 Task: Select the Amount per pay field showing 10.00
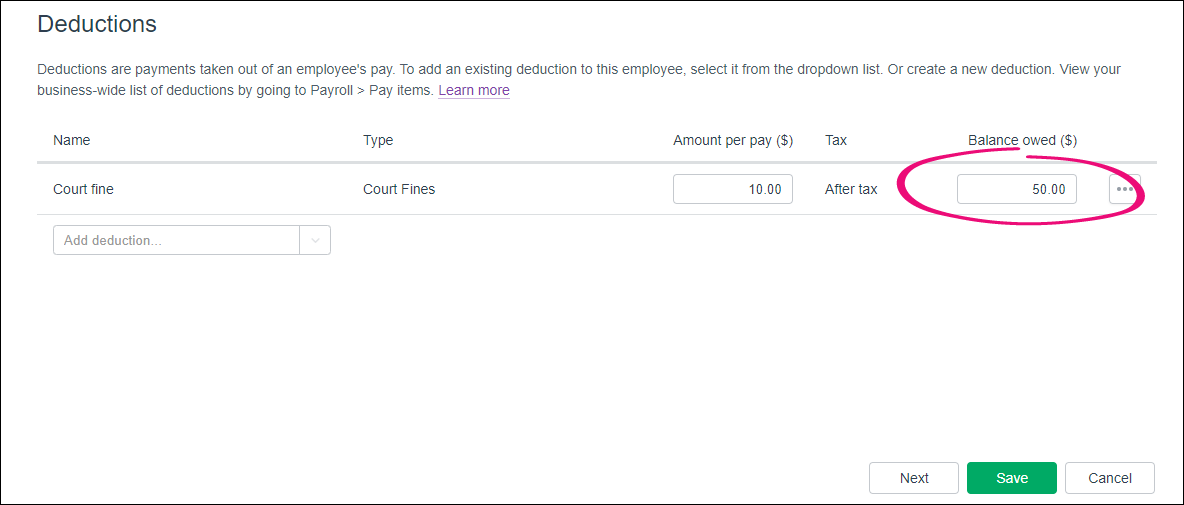tap(732, 189)
